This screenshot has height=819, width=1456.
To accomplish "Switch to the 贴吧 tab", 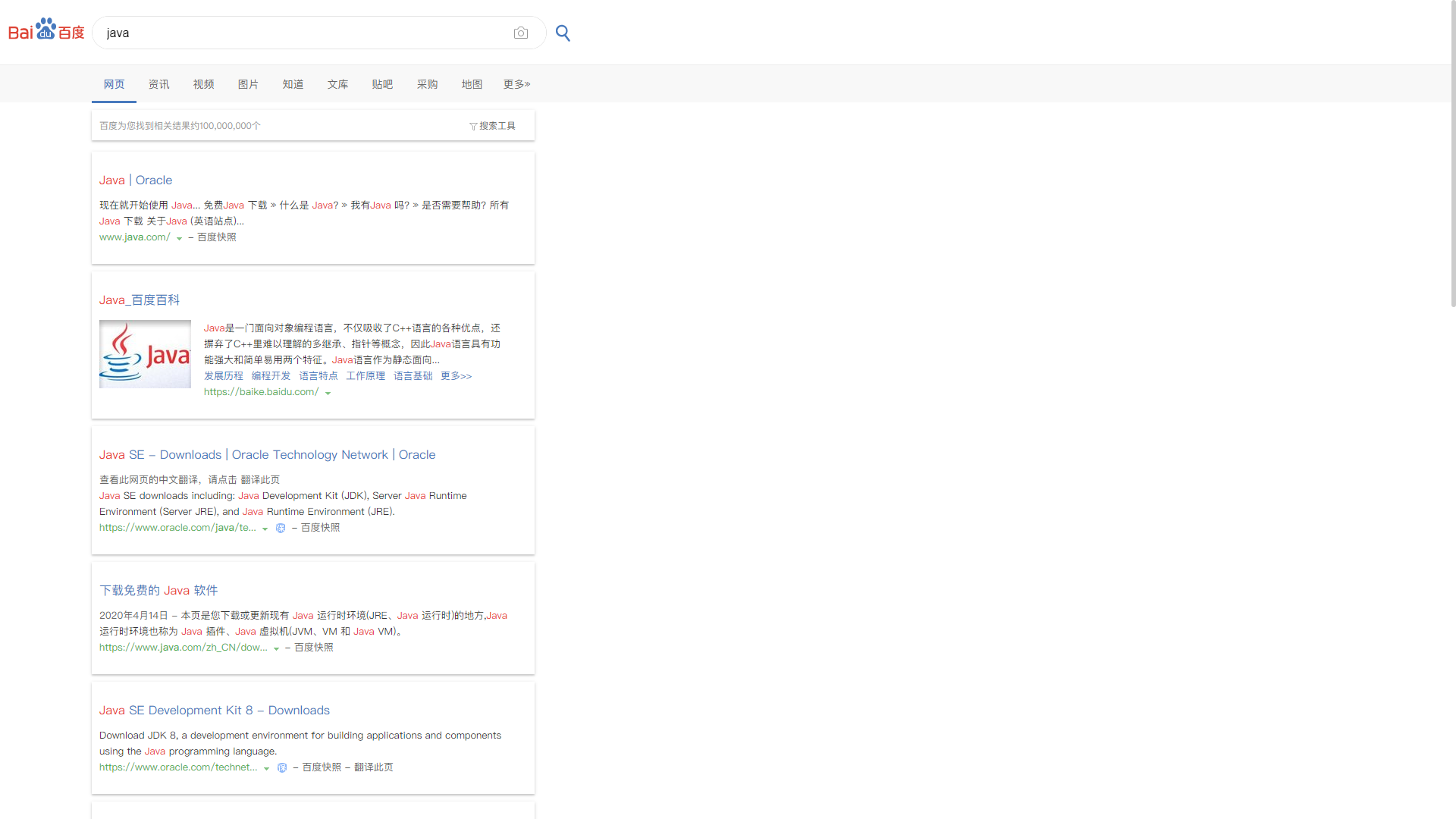I will 383,84.
